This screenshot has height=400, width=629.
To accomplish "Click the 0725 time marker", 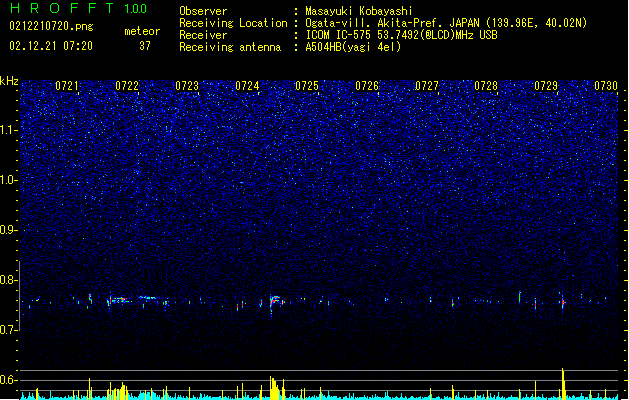I will coord(307,86).
